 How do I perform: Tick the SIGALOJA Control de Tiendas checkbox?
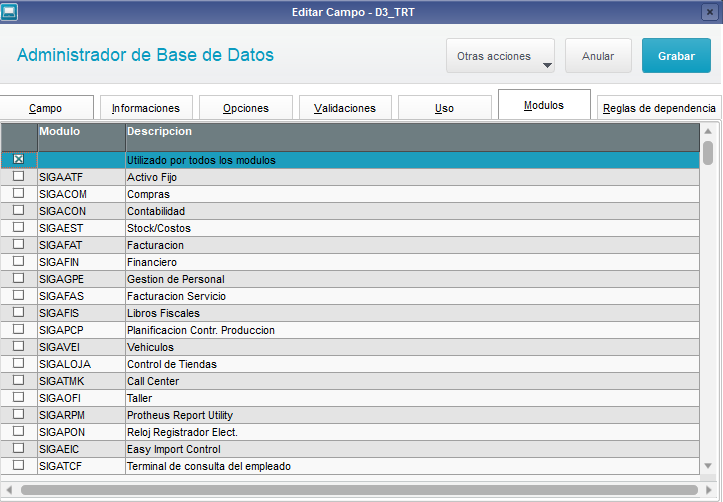(x=18, y=363)
